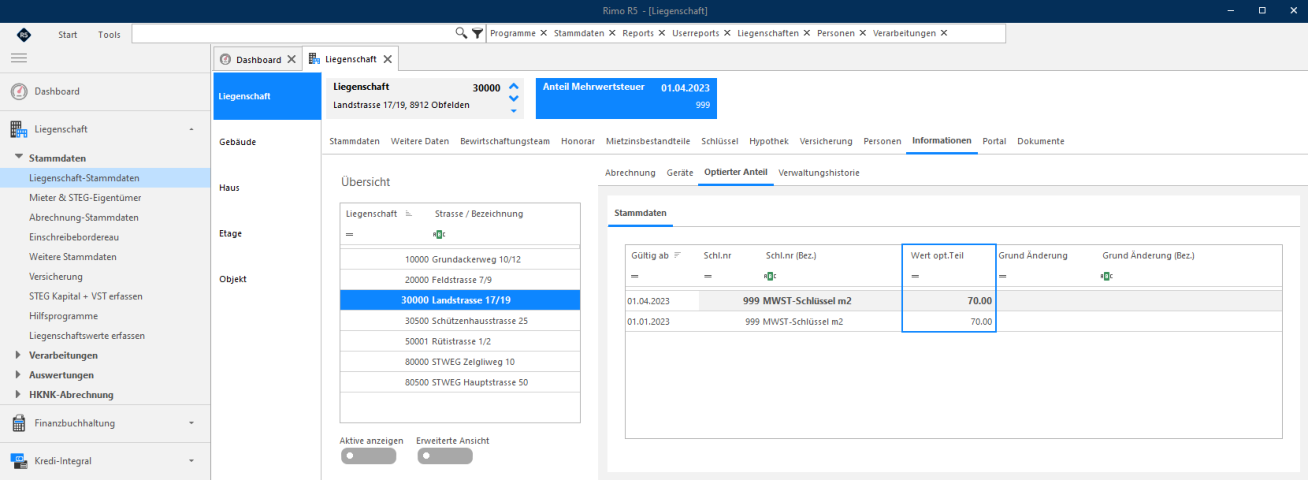The height and width of the screenshot is (480, 1308).
Task: Go to next Liegenschaft with down chevron
Action: pos(514,98)
